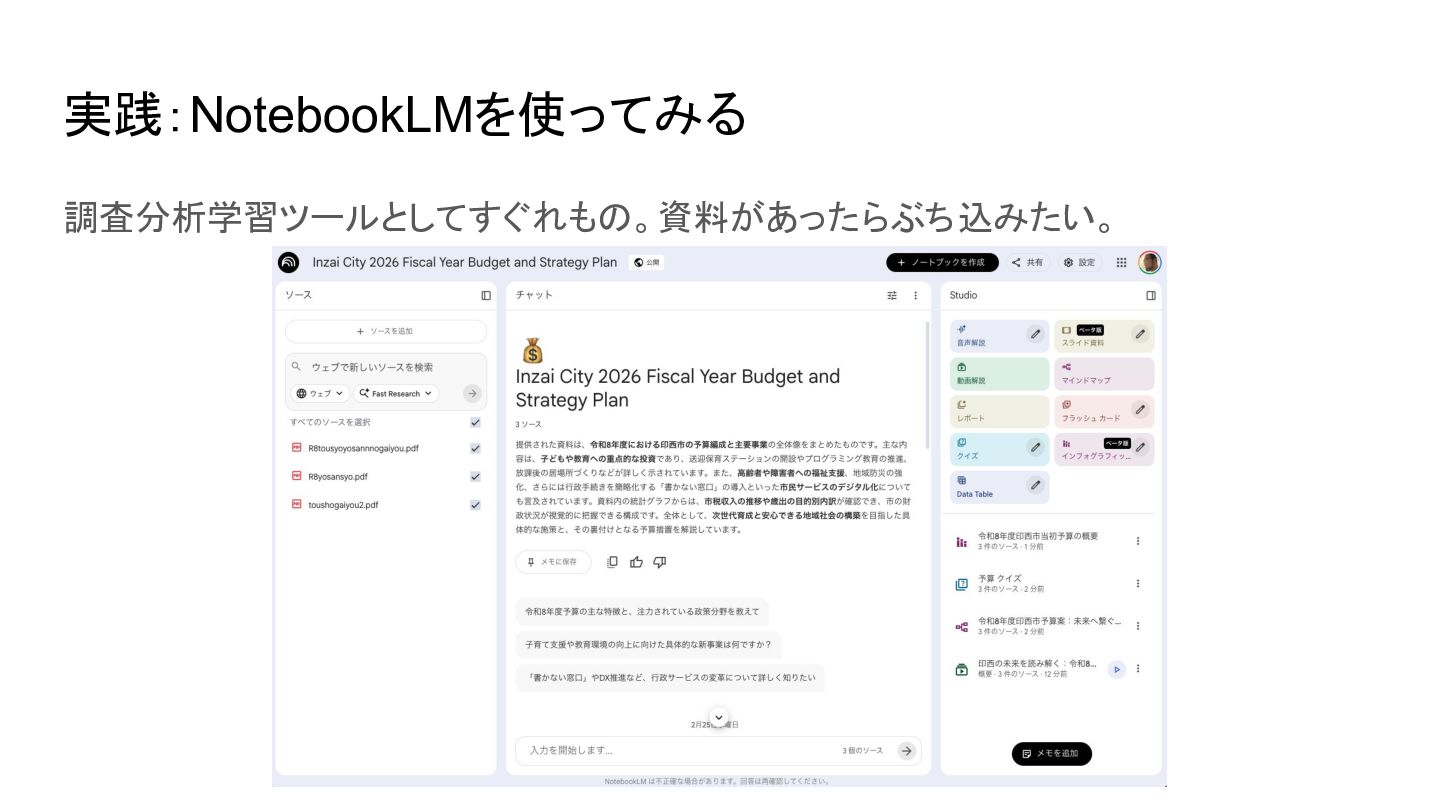Uncheck the R8tousyoyosannnogaiyou.pdf source checkbox

pyautogui.click(x=475, y=449)
